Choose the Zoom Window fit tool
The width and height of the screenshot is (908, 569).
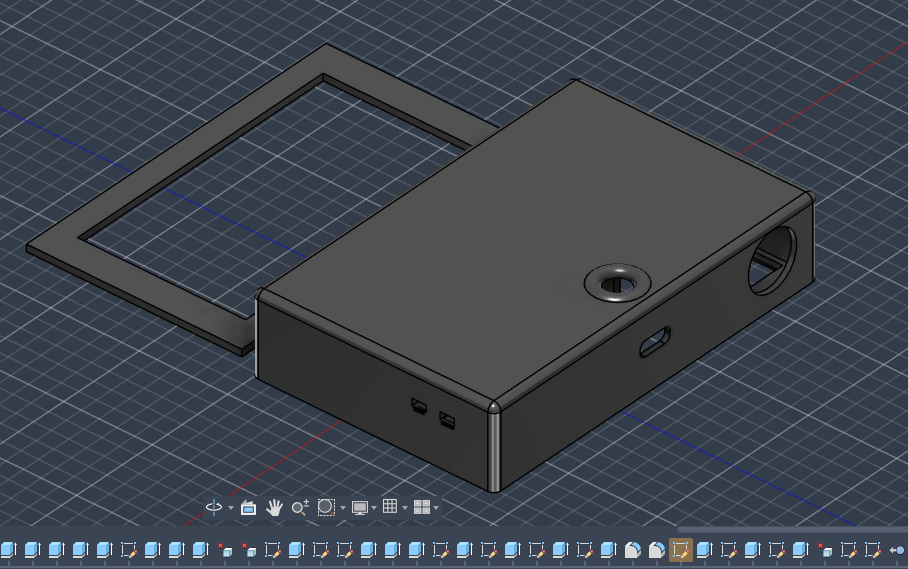click(x=326, y=508)
